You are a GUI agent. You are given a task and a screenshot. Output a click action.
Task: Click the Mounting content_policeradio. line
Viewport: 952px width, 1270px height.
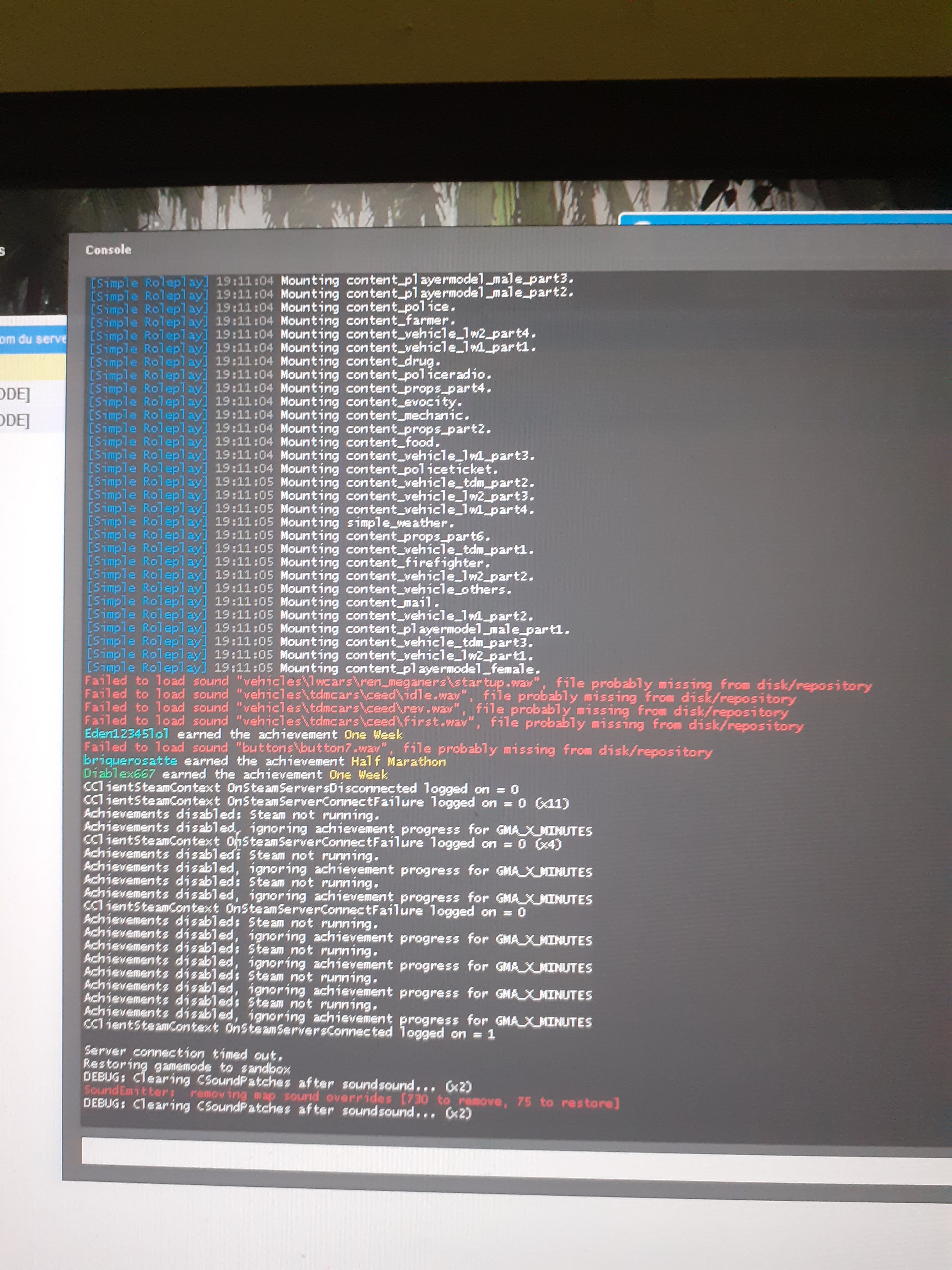[x=290, y=375]
